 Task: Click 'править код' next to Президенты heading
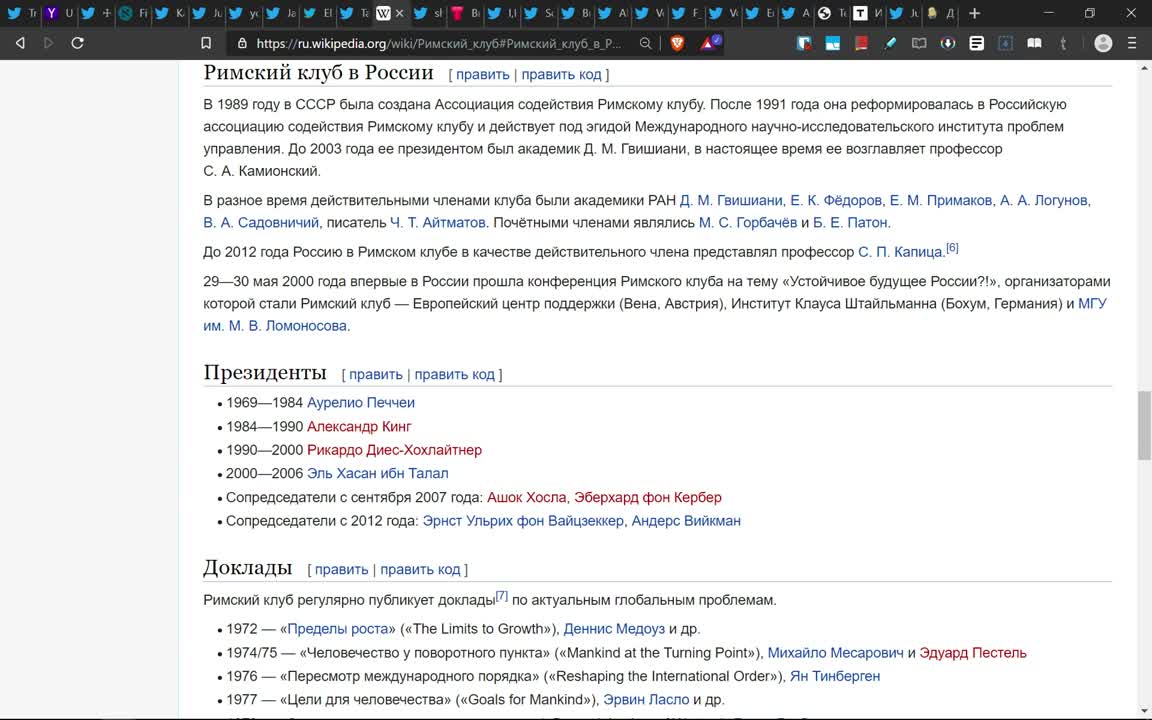[455, 374]
